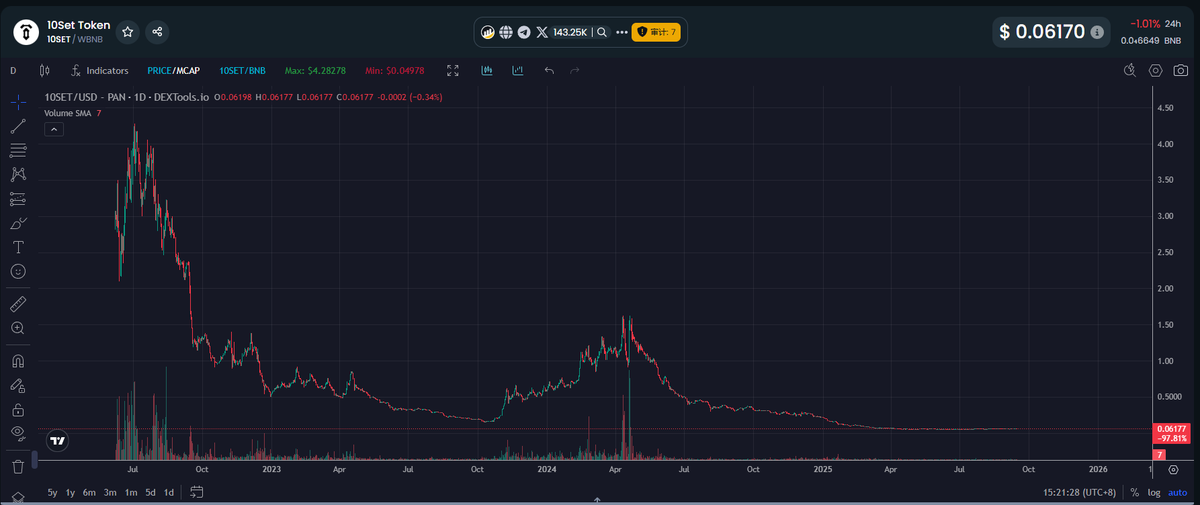Toggle the 10SET/BNB pair price
The image size is (1200, 505).
point(242,71)
